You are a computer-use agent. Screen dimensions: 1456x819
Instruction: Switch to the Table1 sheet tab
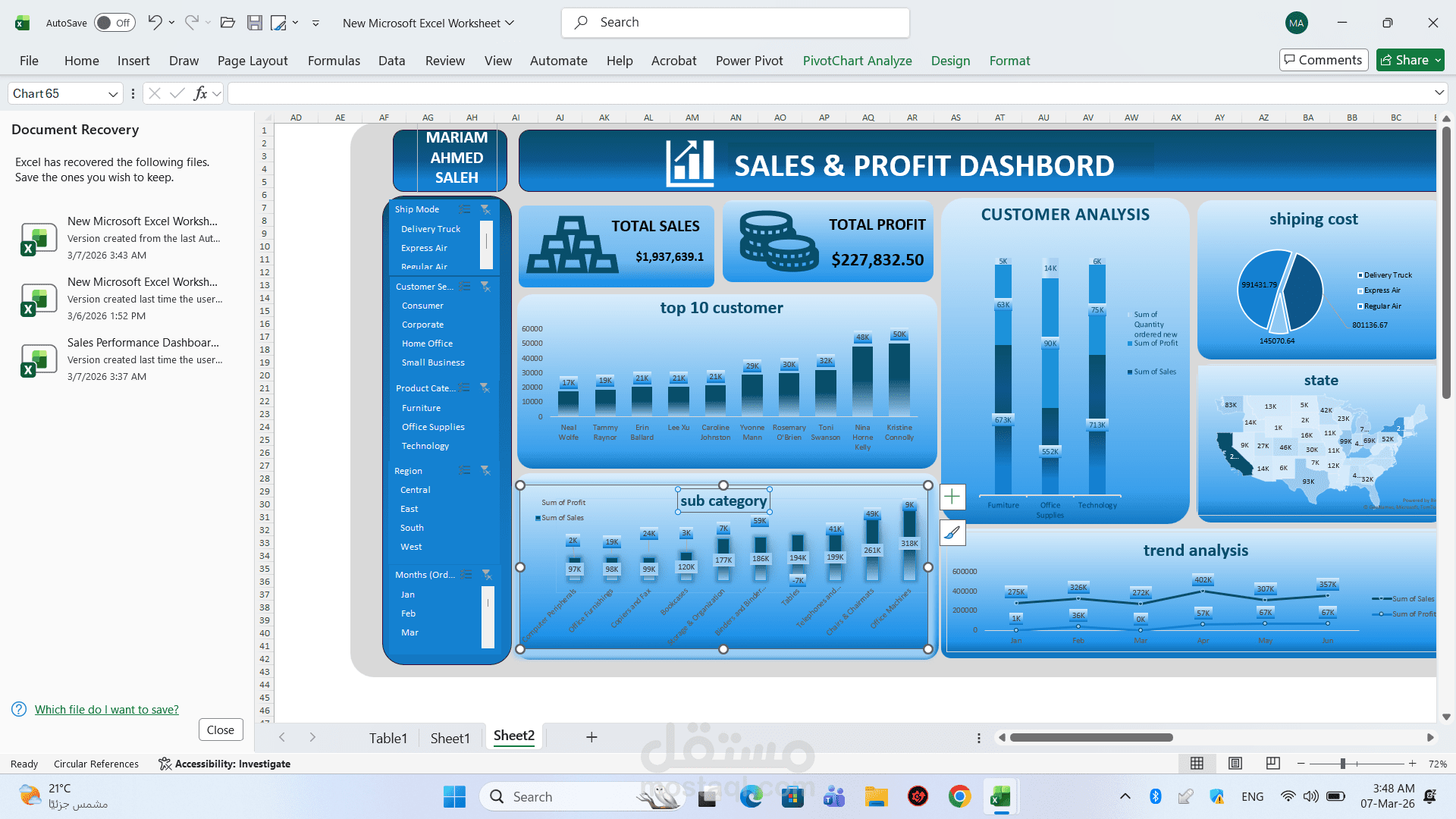coord(388,738)
